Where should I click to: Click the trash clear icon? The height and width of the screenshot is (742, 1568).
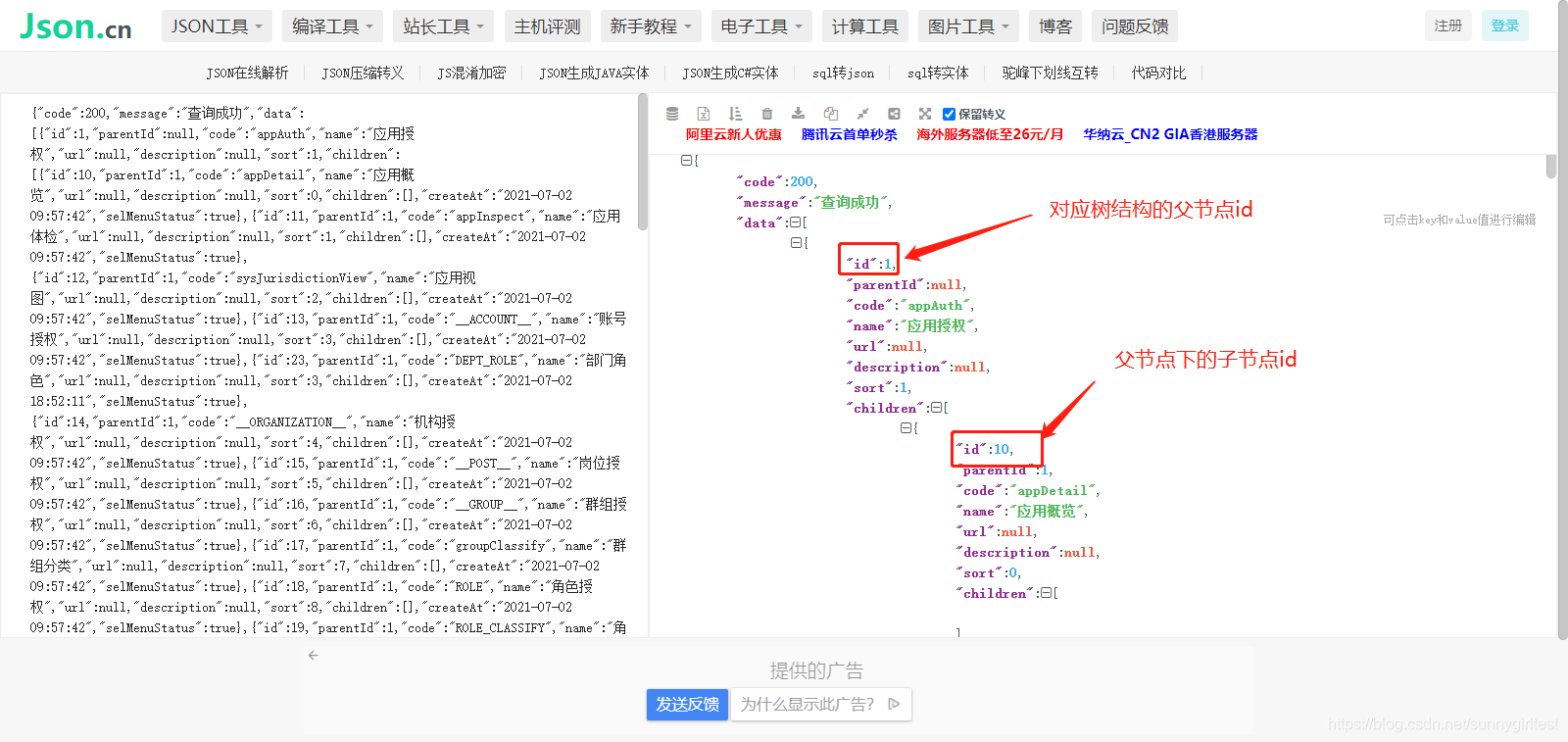click(x=767, y=114)
